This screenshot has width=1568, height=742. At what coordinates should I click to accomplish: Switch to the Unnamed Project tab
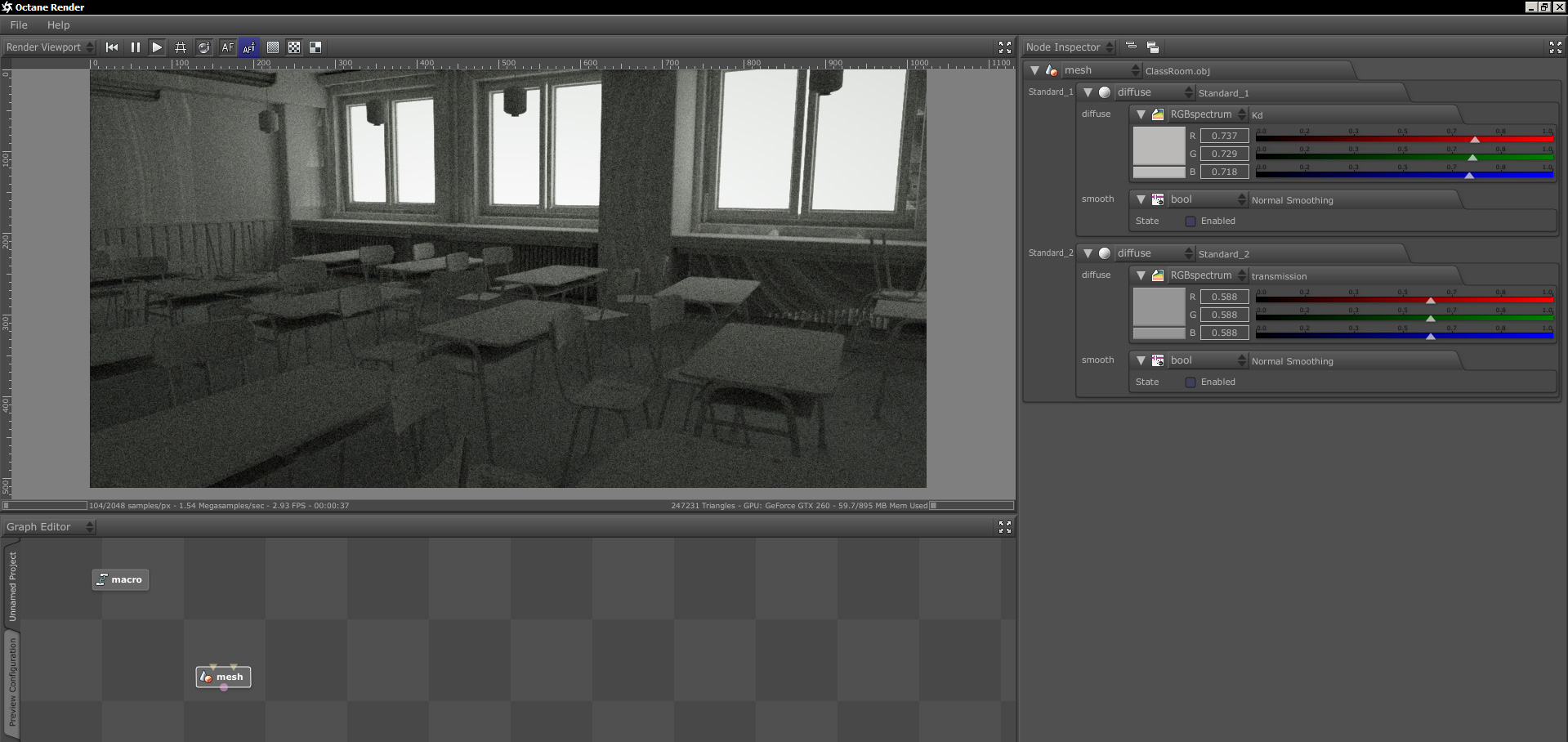click(x=12, y=586)
